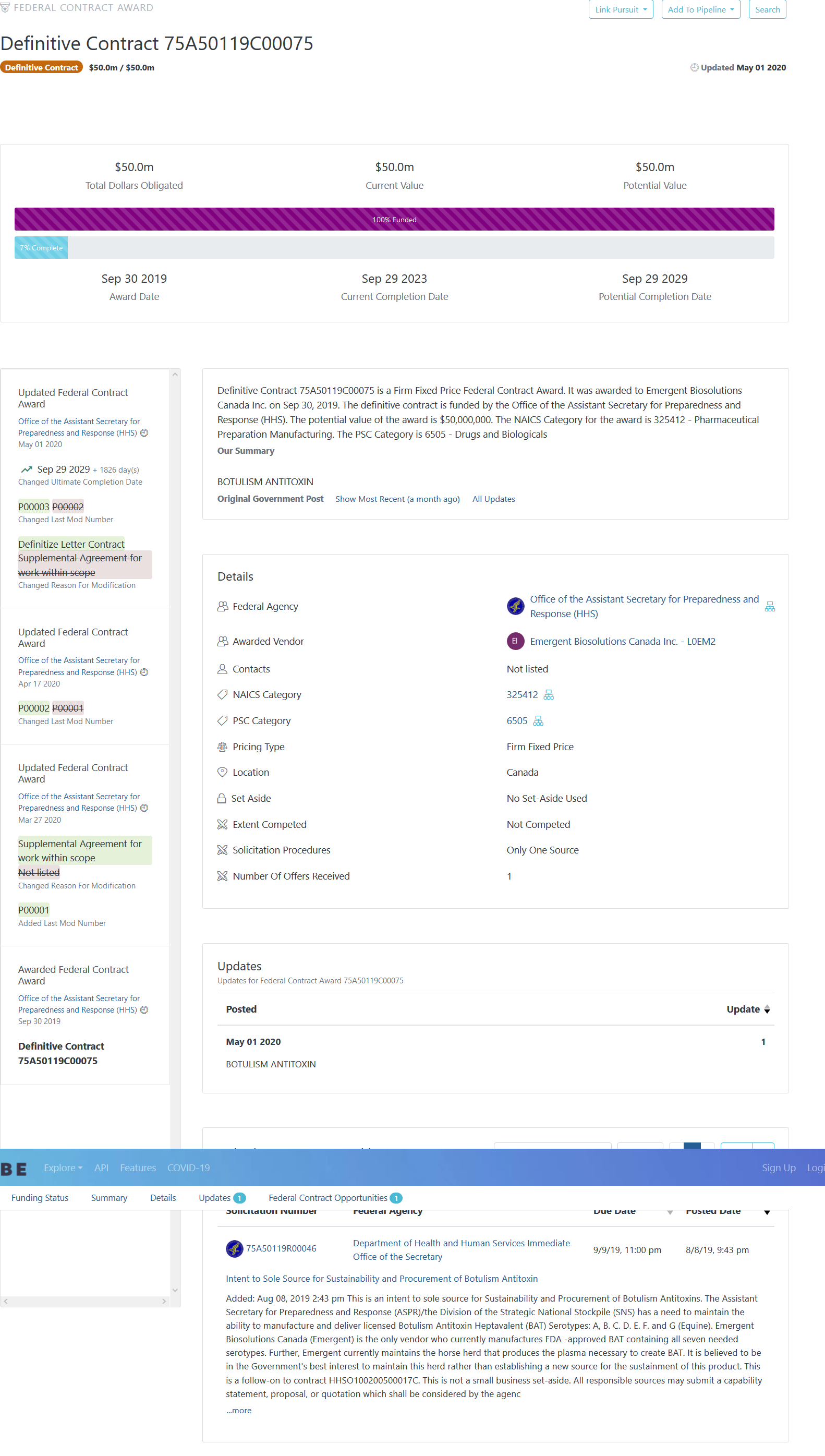Click the purple EI vendor avatar

tap(515, 642)
